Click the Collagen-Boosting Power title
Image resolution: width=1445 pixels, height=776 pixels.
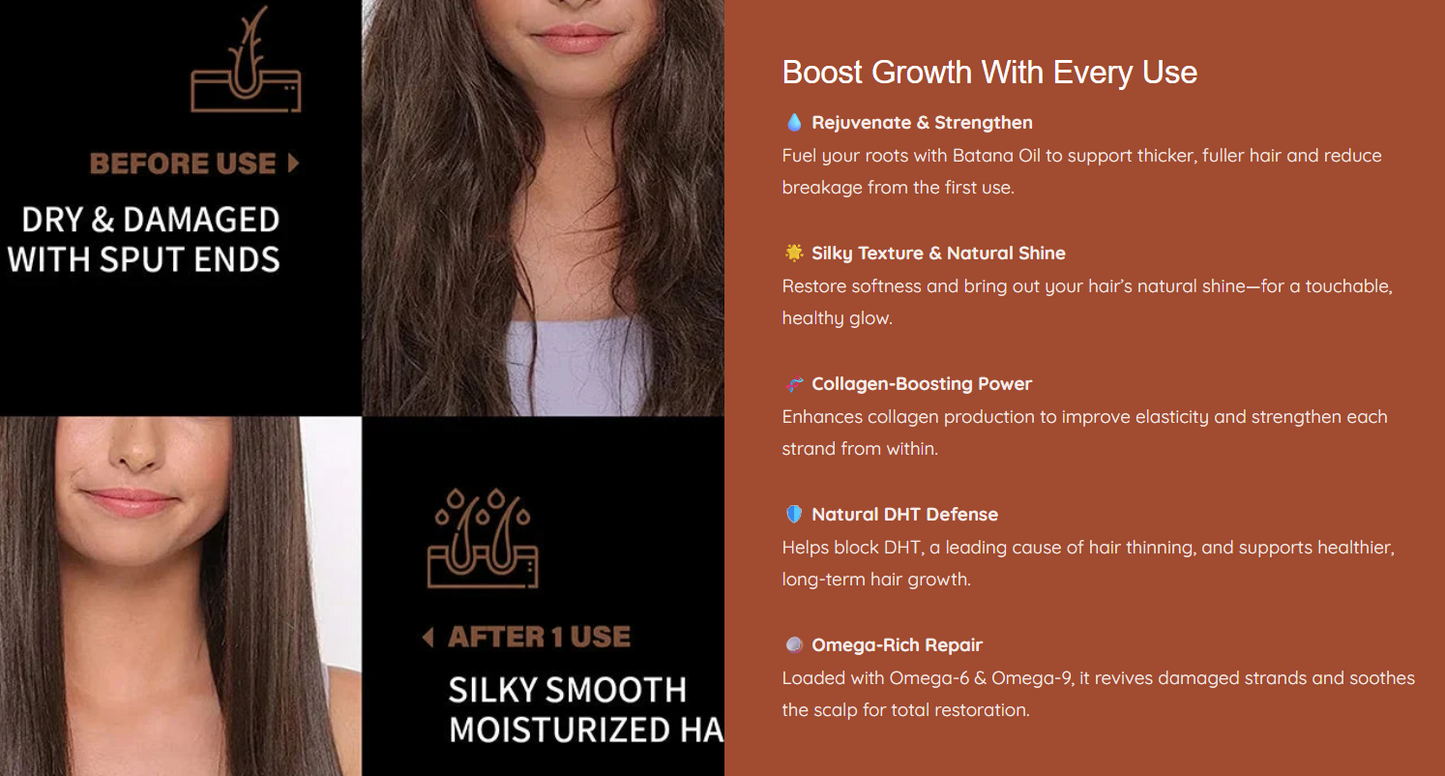[921, 384]
